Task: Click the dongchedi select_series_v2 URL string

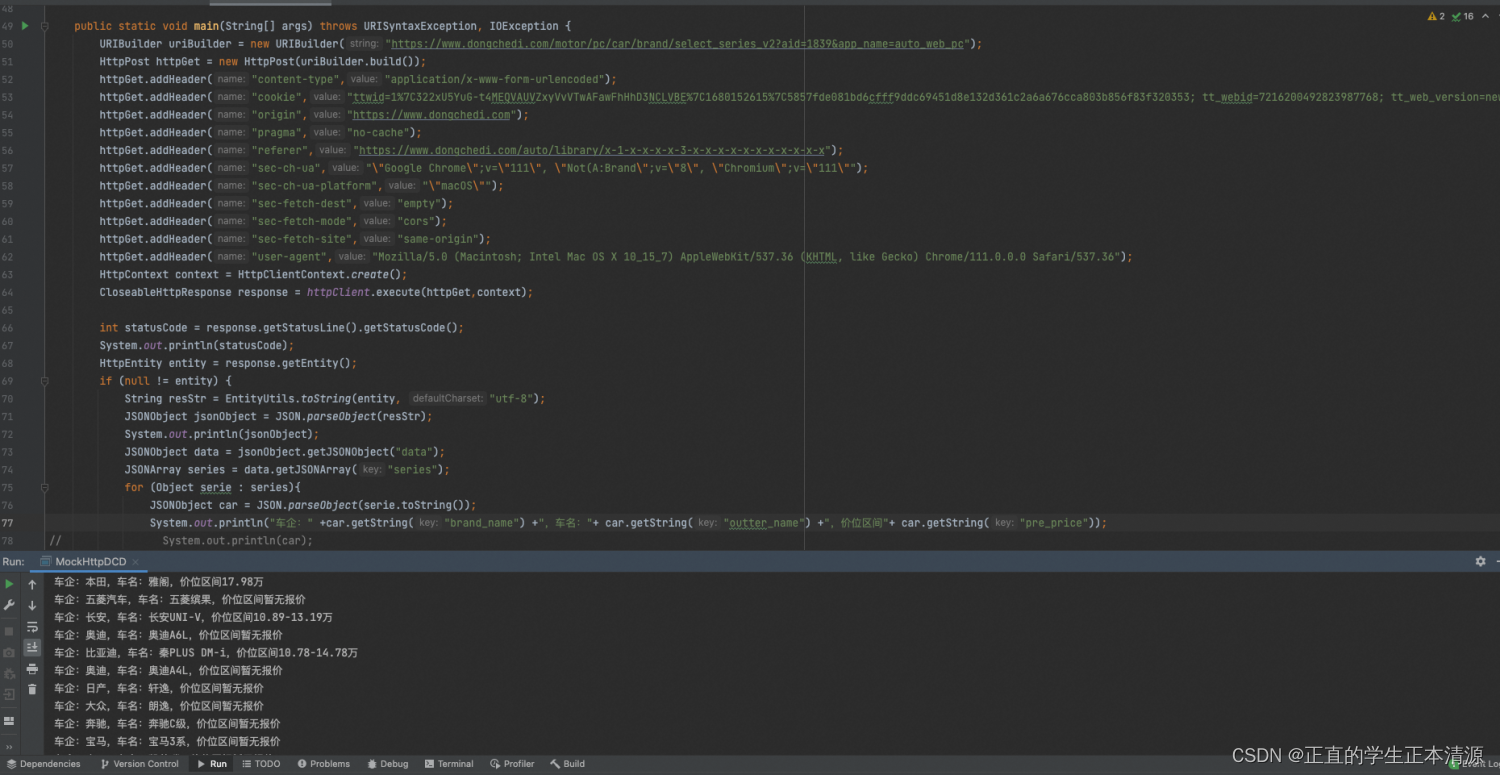Action: tap(677, 44)
